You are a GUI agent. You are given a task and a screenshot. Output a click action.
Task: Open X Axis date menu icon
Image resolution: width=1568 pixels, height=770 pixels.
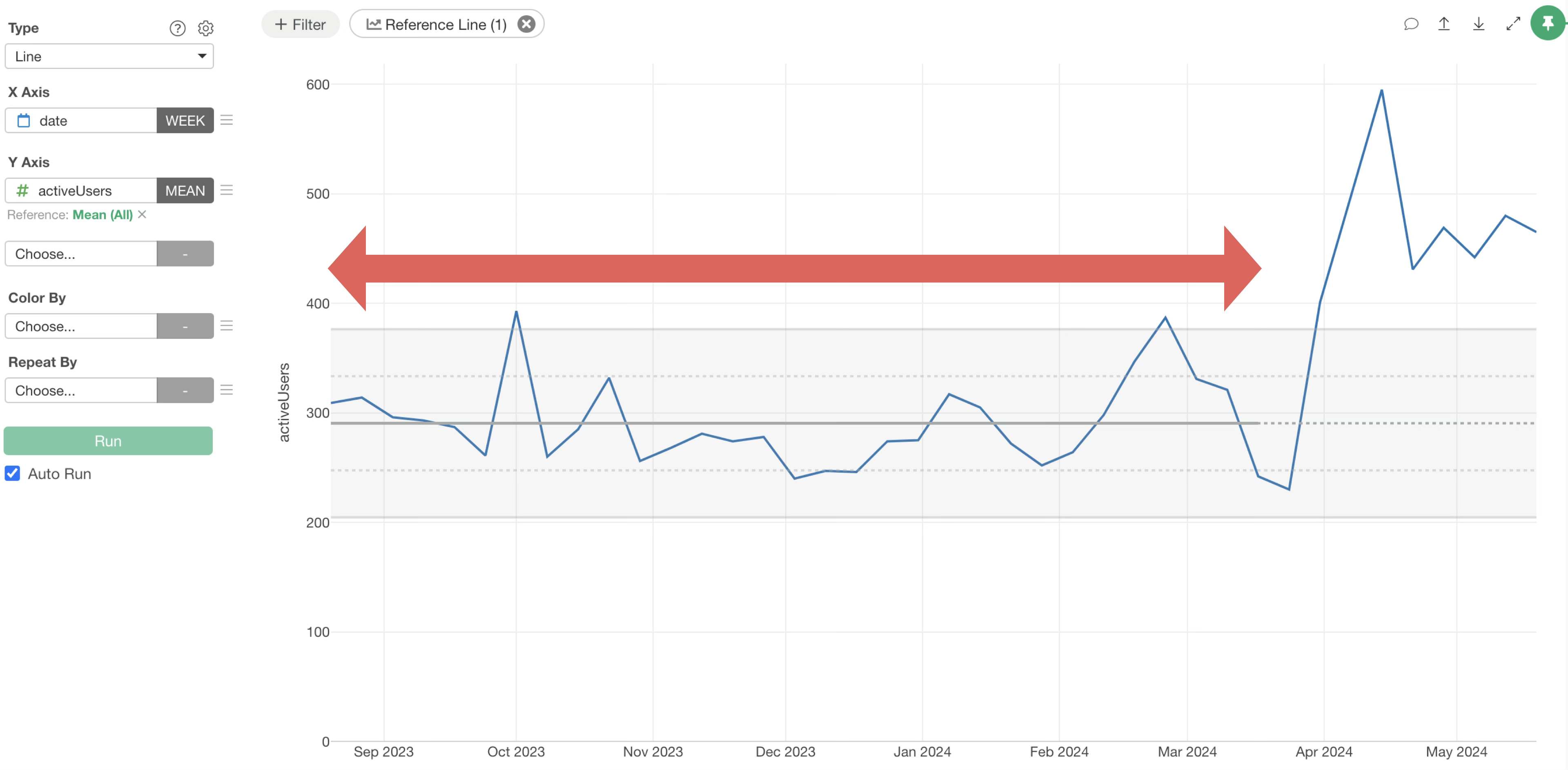click(x=227, y=120)
